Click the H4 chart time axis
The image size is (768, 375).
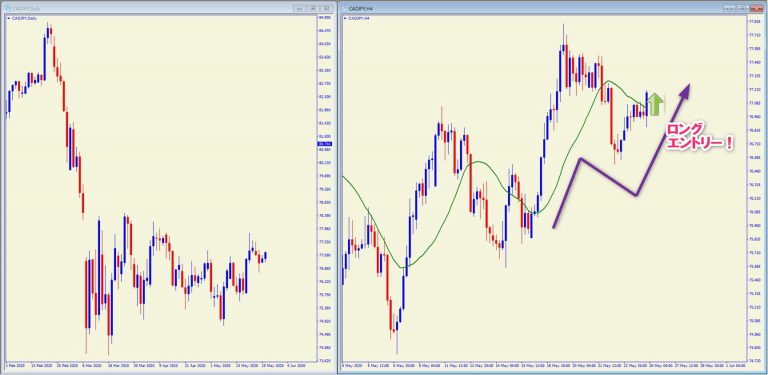[x=544, y=366]
